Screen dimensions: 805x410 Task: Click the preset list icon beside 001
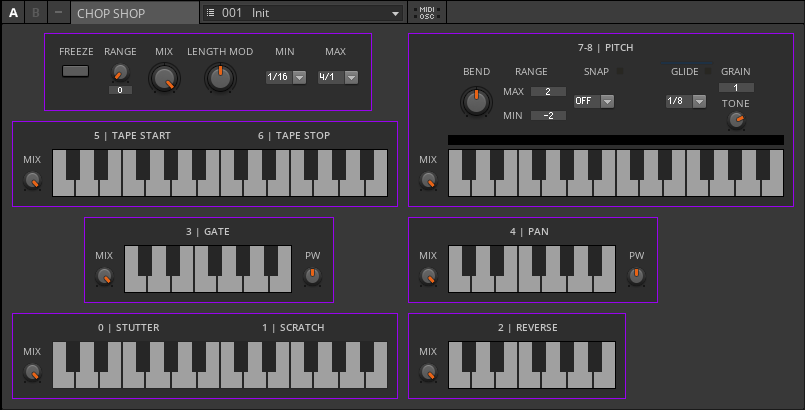[210, 13]
